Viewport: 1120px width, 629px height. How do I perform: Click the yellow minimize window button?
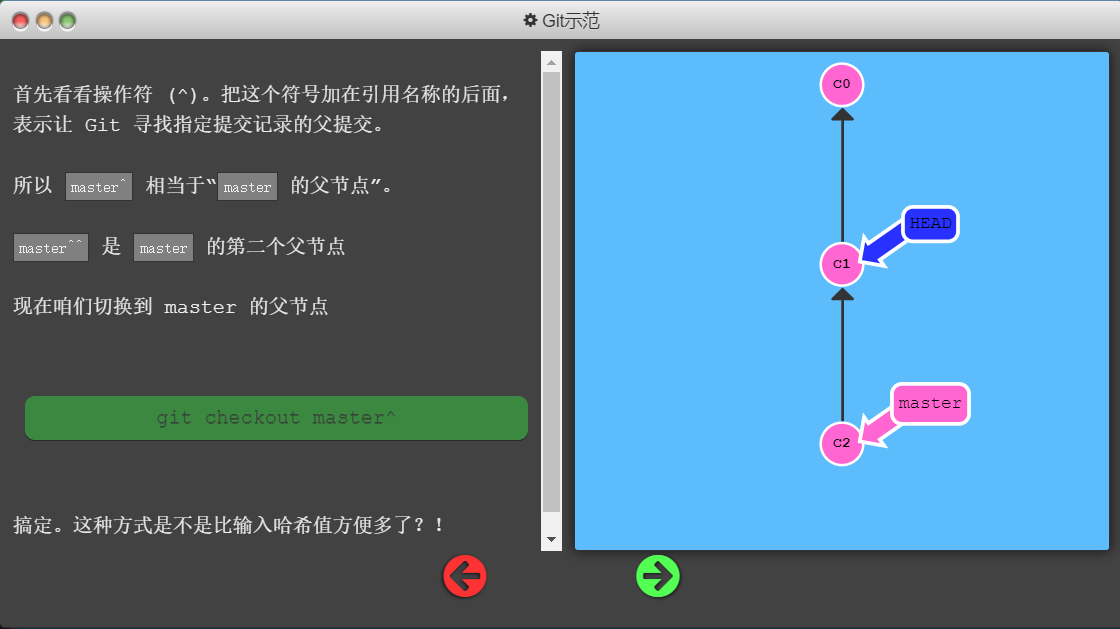(x=44, y=20)
